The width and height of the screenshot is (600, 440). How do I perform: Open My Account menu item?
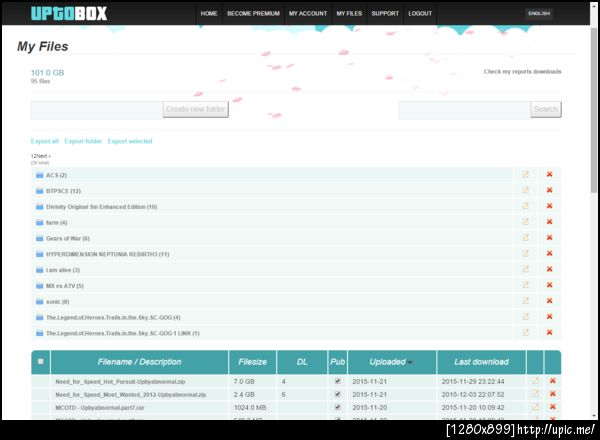point(308,13)
